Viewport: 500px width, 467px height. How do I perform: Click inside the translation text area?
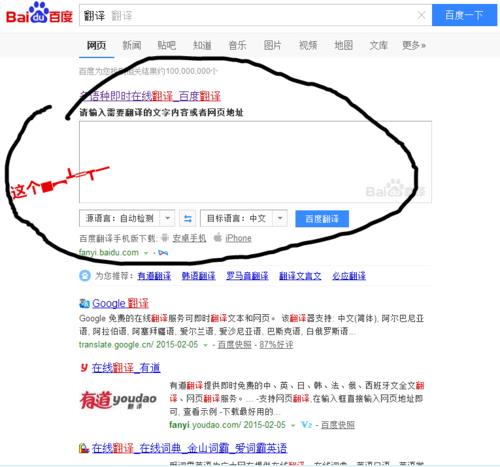(x=255, y=162)
